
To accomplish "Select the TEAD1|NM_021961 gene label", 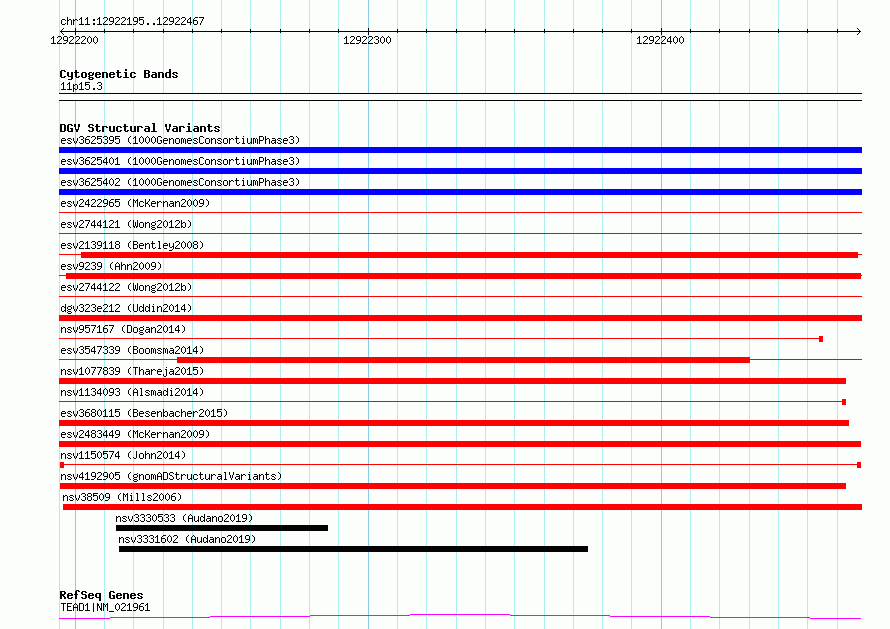I will pyautogui.click(x=105, y=607).
